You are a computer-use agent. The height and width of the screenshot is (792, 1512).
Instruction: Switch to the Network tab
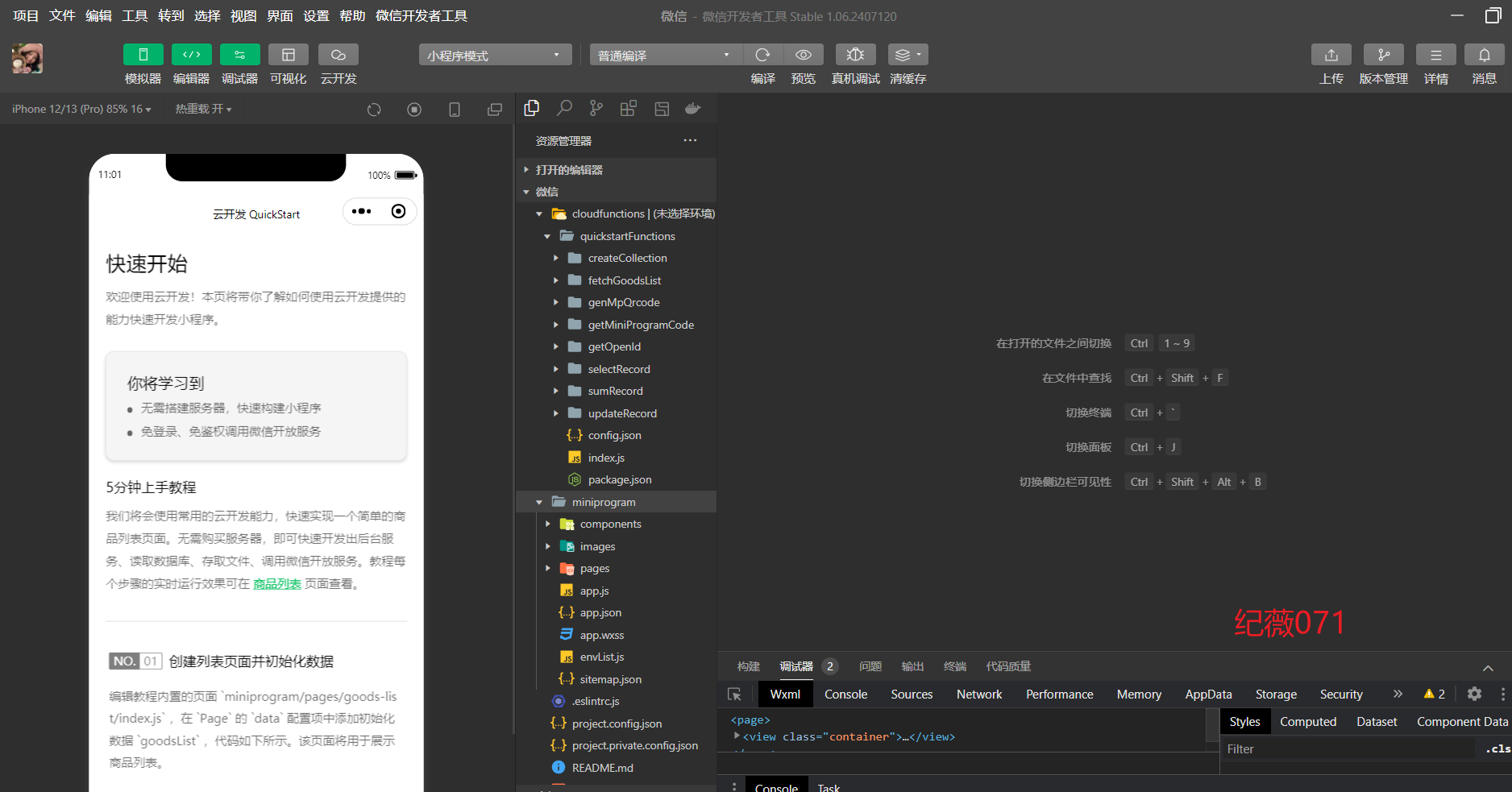[x=979, y=694]
